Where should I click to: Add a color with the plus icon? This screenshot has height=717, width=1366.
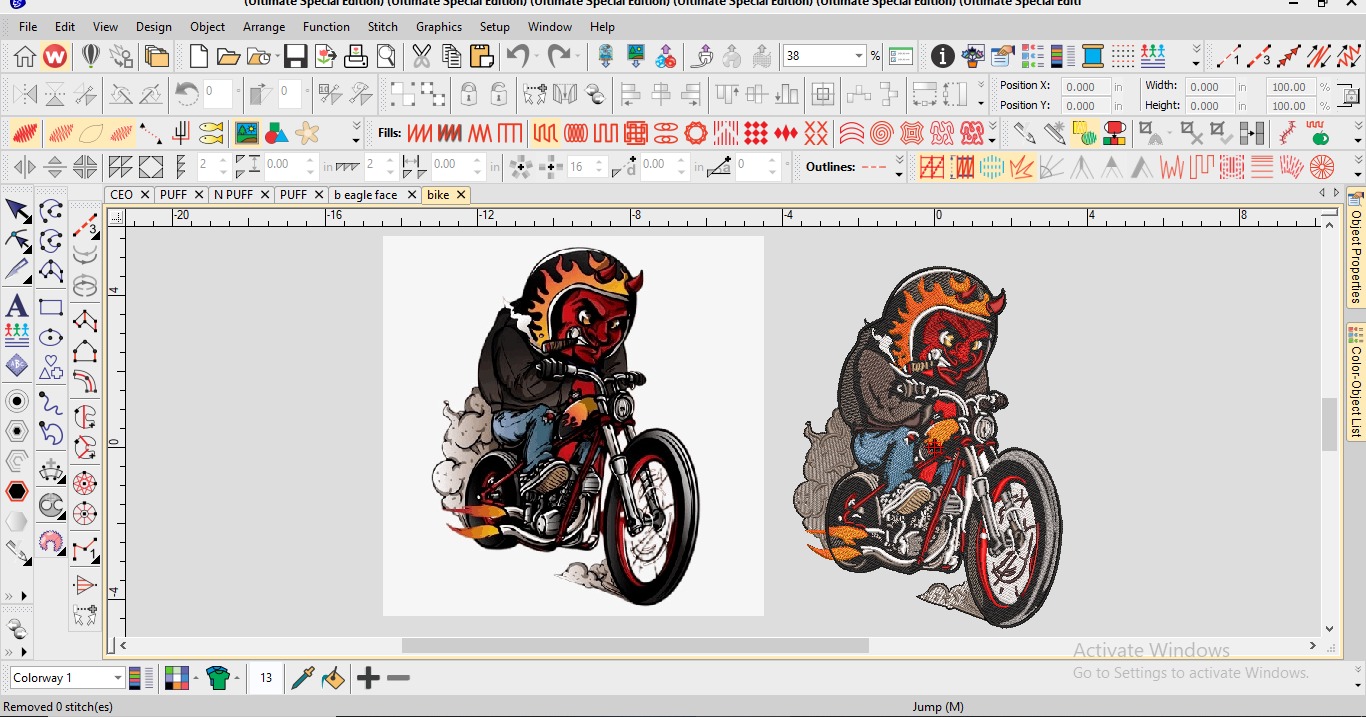click(x=368, y=678)
